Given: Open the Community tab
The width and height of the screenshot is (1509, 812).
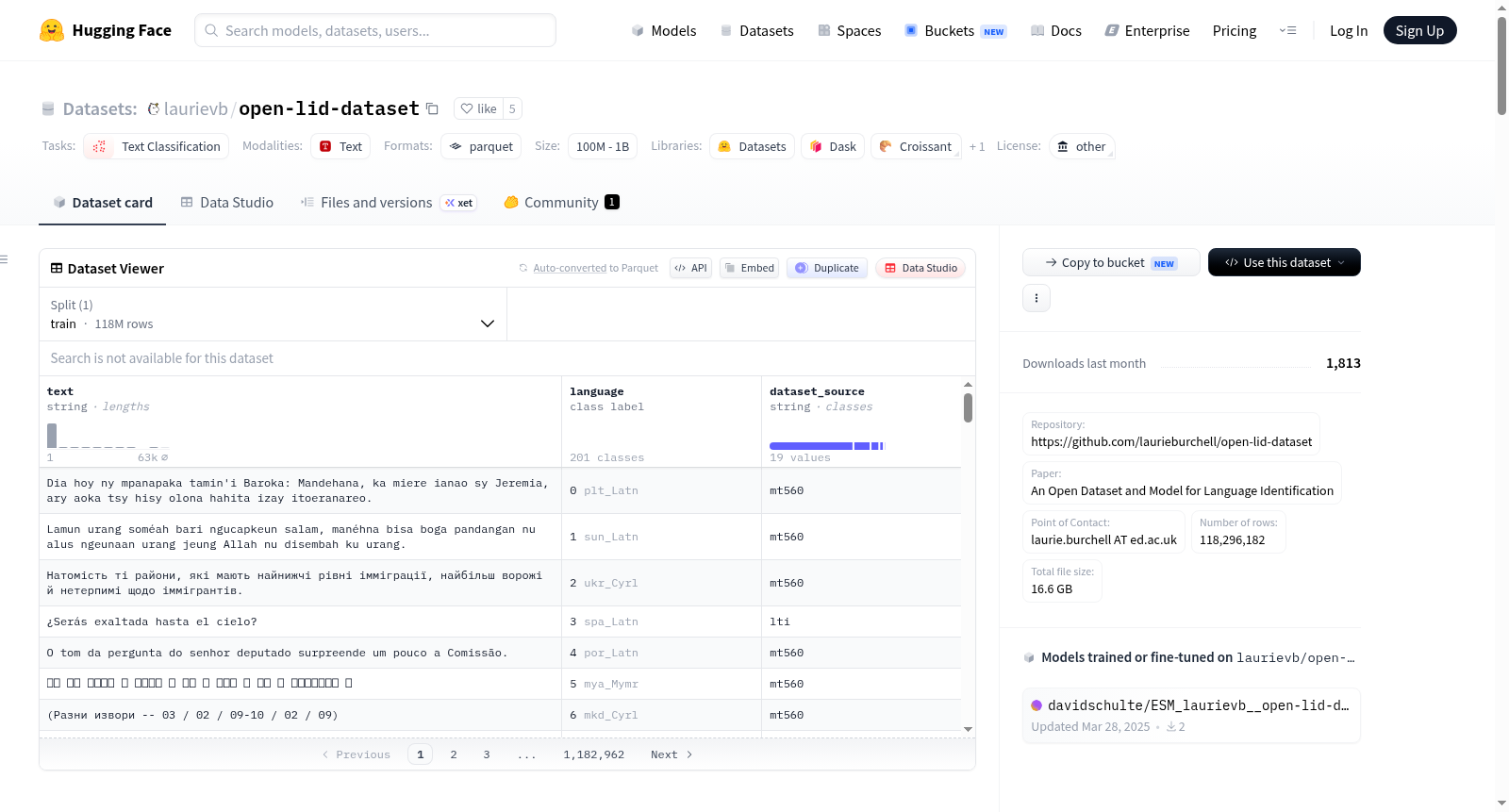Looking at the screenshot, I should 562,202.
